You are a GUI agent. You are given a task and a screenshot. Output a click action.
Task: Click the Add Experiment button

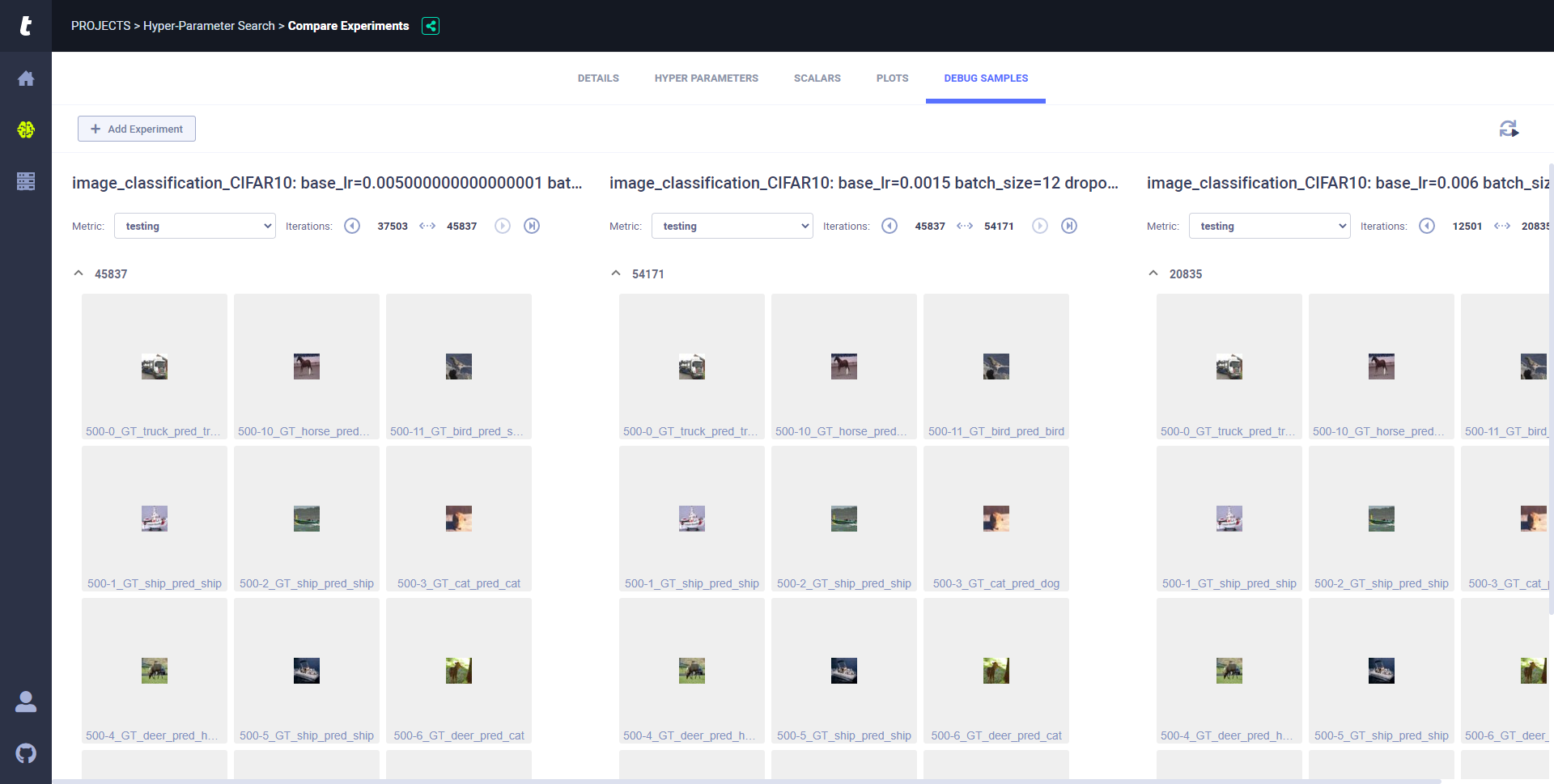pyautogui.click(x=137, y=129)
